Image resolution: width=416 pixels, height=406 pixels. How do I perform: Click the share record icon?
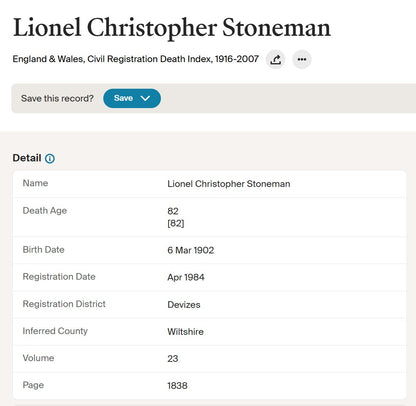pyautogui.click(x=275, y=60)
